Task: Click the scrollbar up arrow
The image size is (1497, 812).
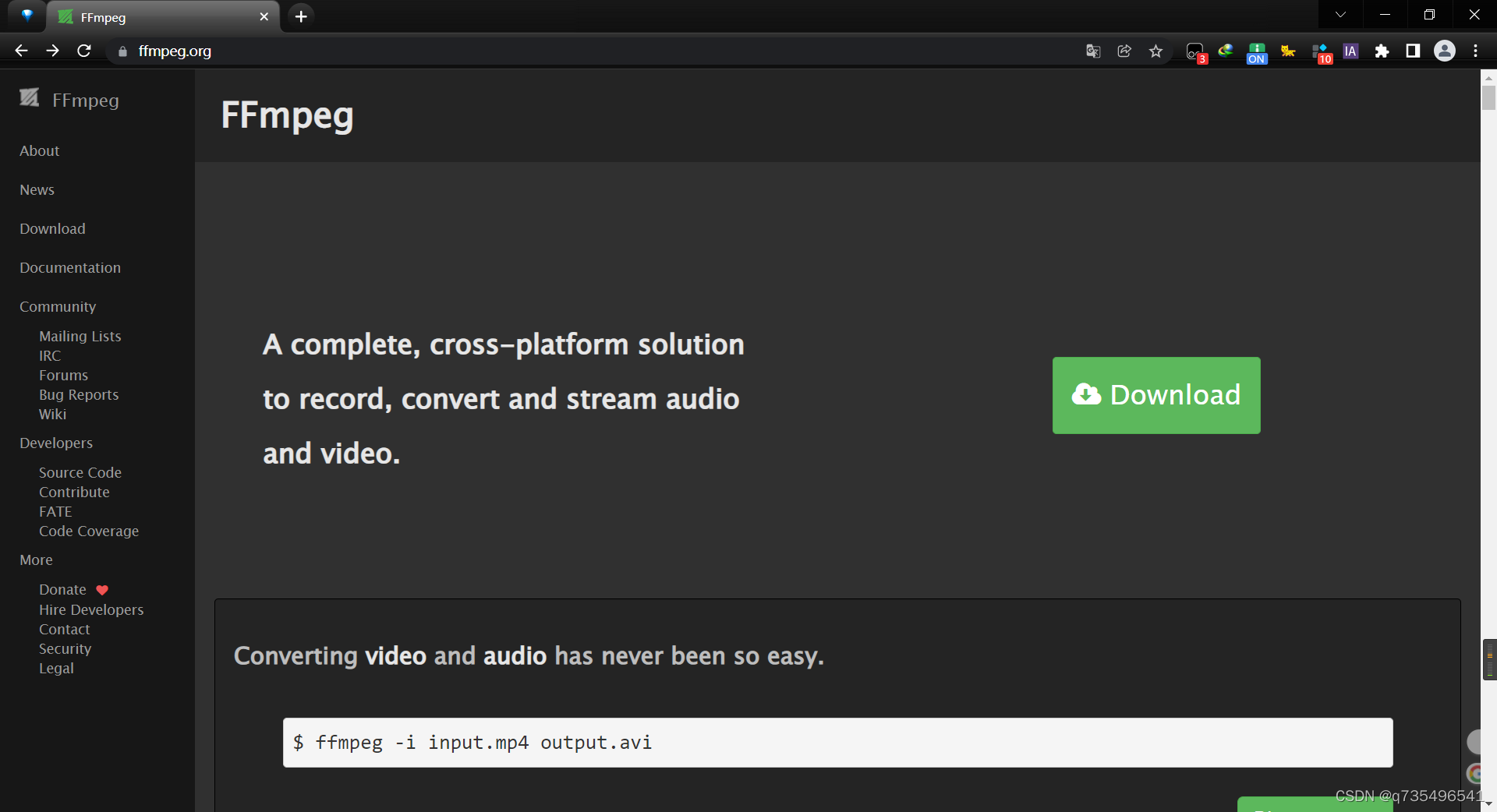Action: tap(1488, 77)
